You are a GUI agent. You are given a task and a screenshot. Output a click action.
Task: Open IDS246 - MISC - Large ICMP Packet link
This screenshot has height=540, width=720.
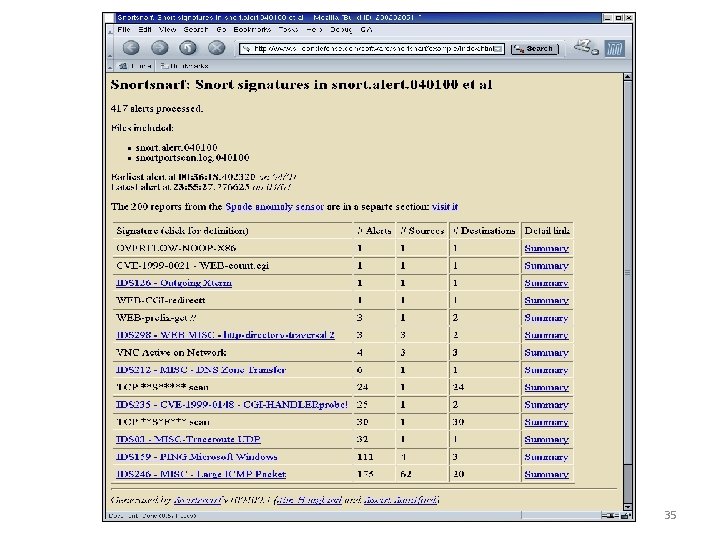pyautogui.click(x=201, y=474)
